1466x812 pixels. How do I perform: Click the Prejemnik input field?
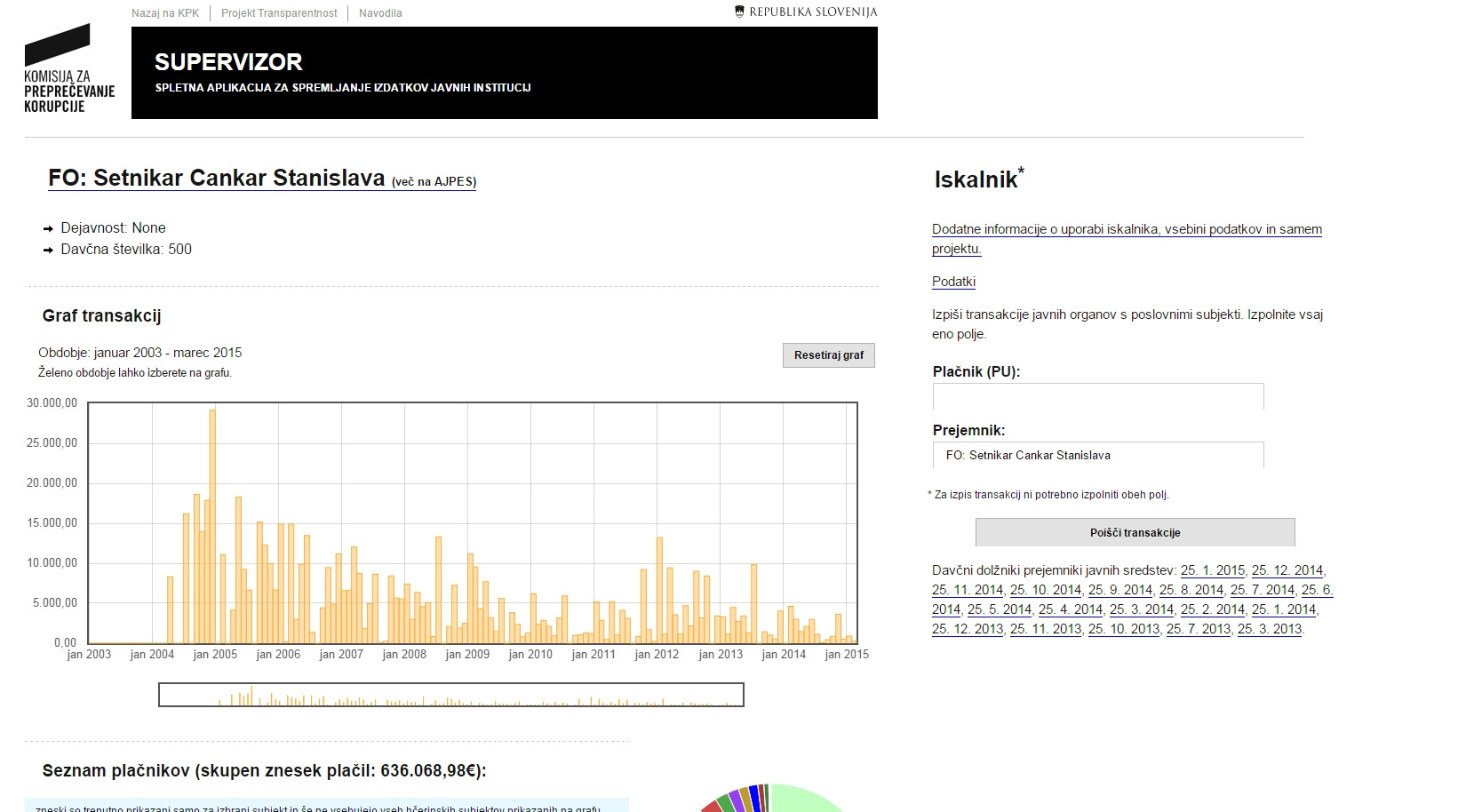click(x=1097, y=455)
